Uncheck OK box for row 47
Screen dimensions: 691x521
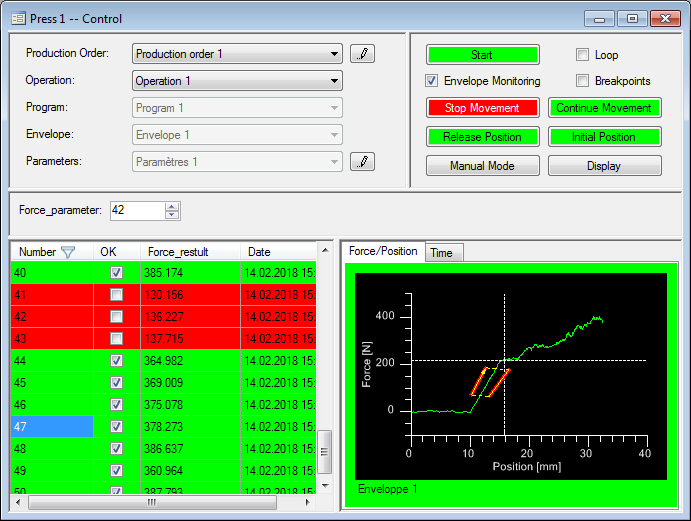click(x=116, y=427)
